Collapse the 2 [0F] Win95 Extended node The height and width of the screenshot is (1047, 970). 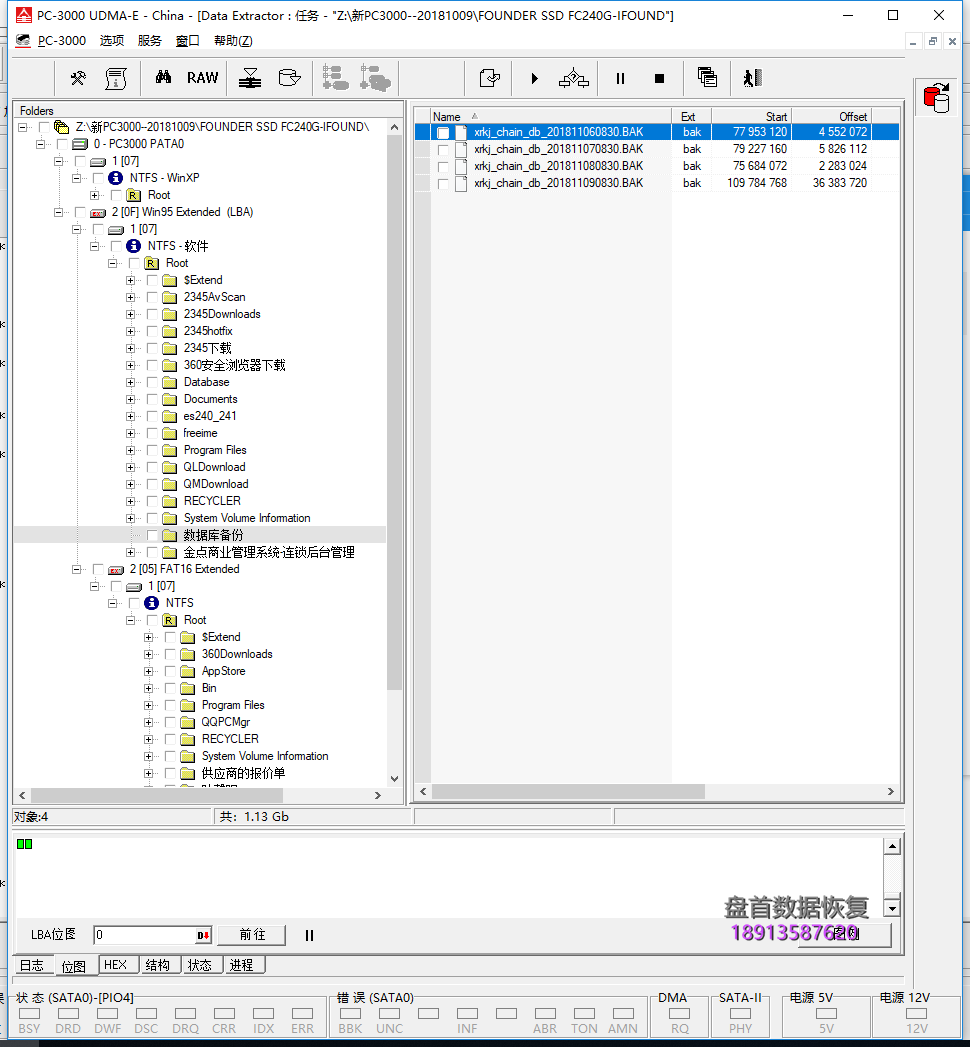[58, 212]
